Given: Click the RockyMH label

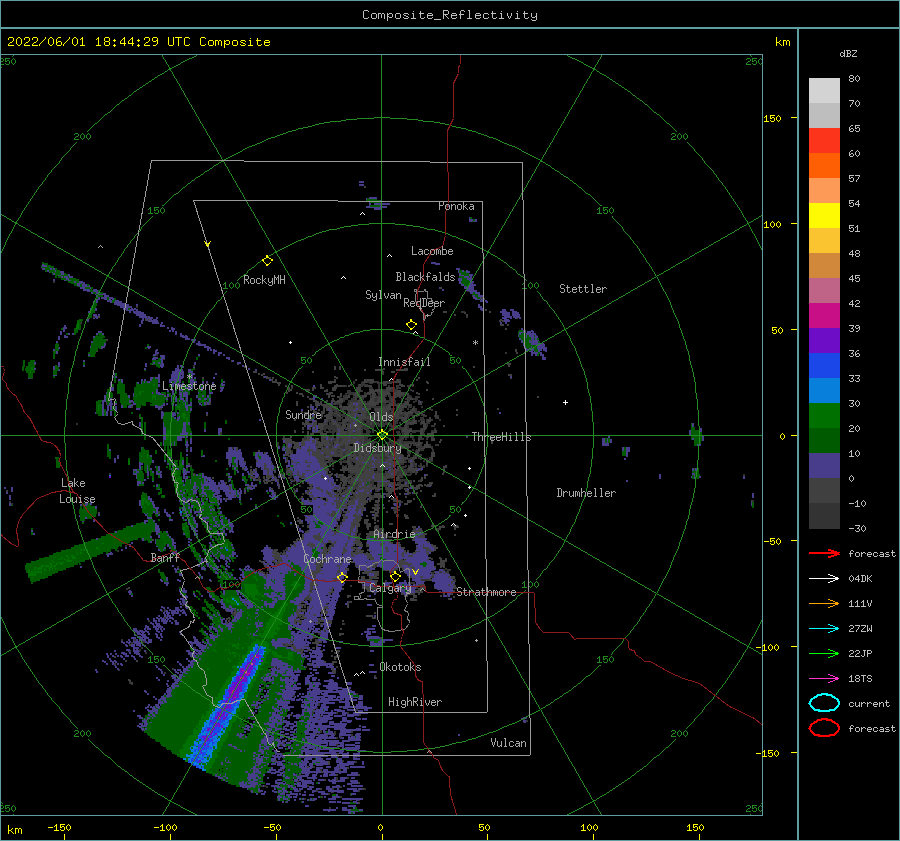Looking at the screenshot, I should pyautogui.click(x=264, y=280).
